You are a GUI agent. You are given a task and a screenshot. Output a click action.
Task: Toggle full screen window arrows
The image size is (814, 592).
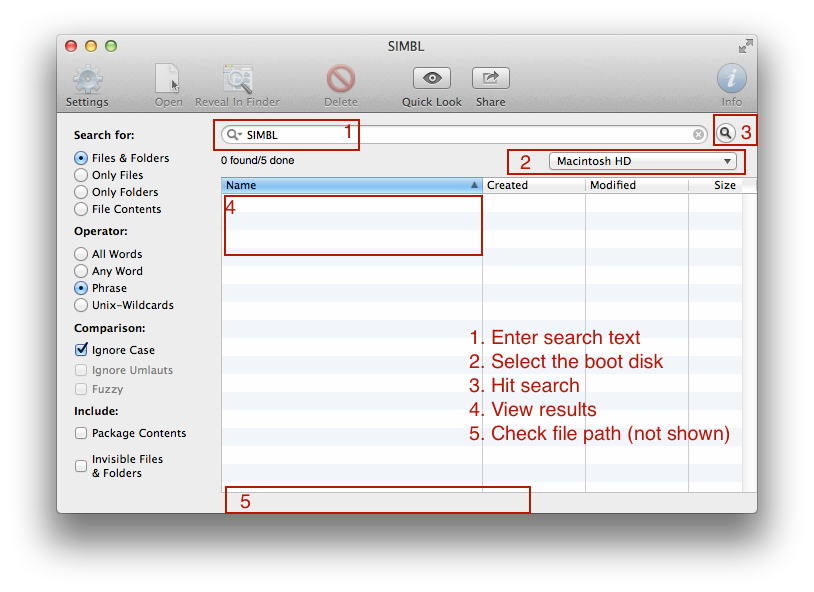(745, 46)
